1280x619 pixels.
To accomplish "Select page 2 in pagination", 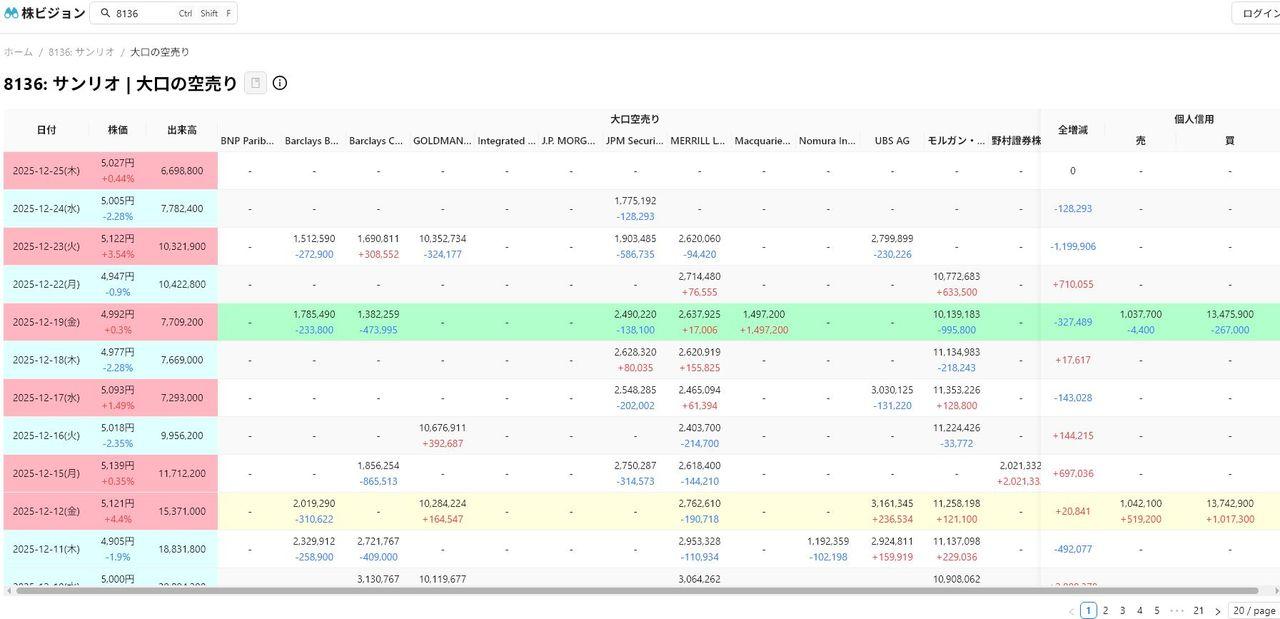I will tap(1105, 611).
